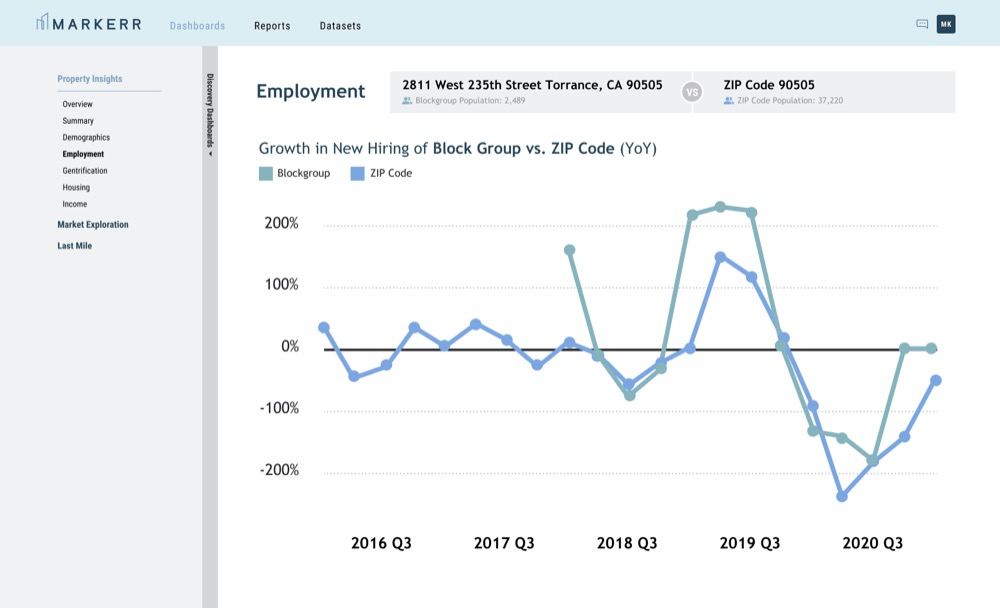1000x608 pixels.
Task: Open the MK user avatar menu
Action: coord(946,24)
